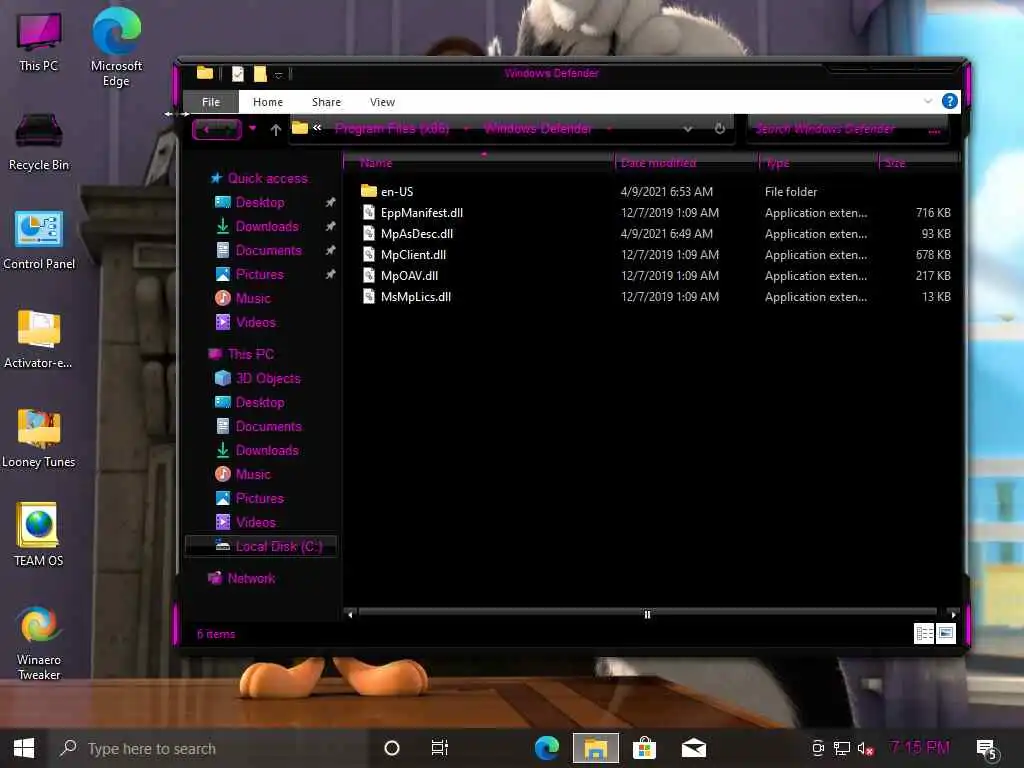Open the File menu tab
This screenshot has height=768, width=1024.
(211, 102)
